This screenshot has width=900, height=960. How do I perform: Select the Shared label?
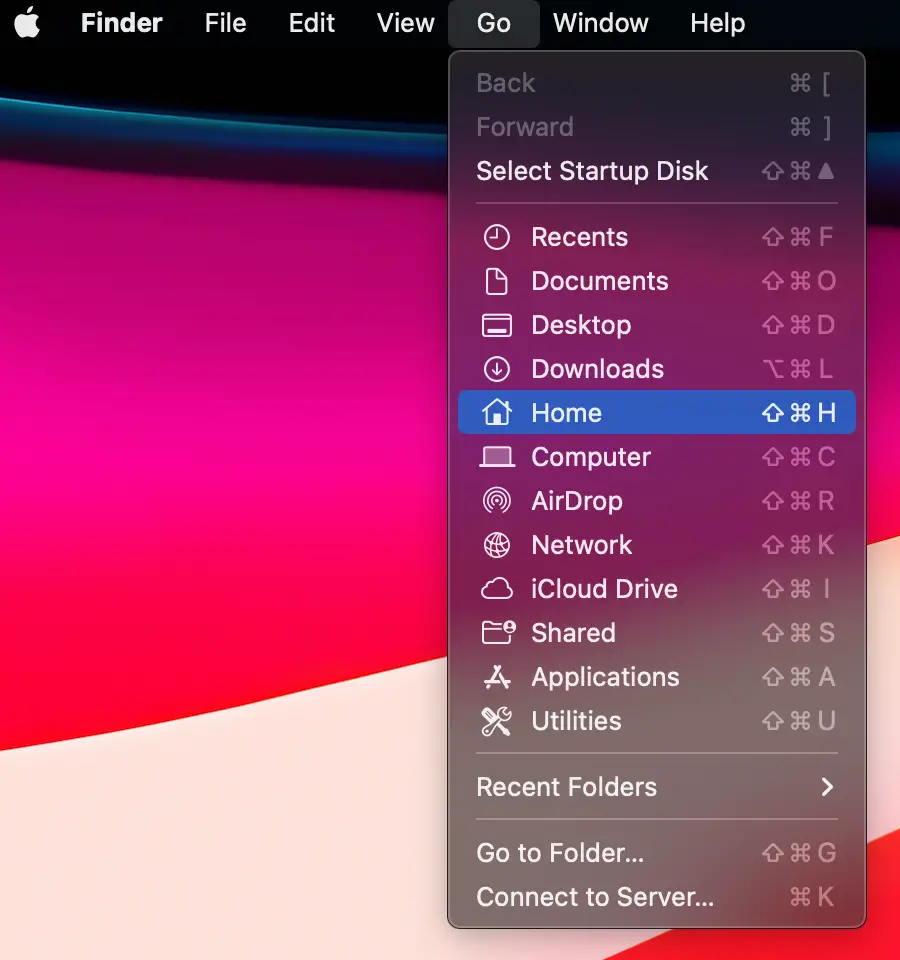pyautogui.click(x=573, y=633)
